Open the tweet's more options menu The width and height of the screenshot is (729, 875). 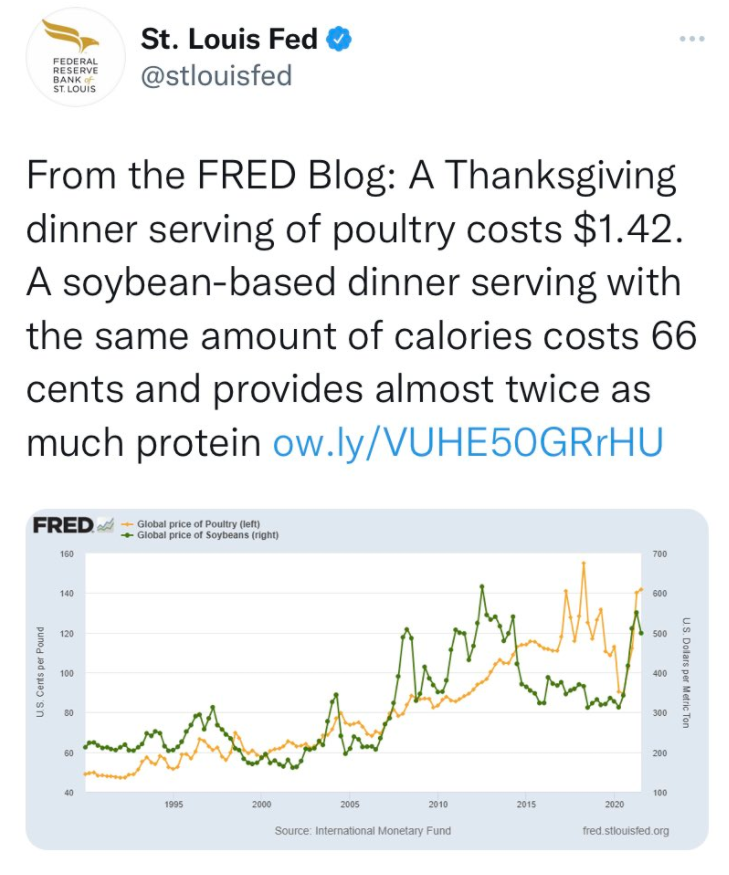coord(692,39)
